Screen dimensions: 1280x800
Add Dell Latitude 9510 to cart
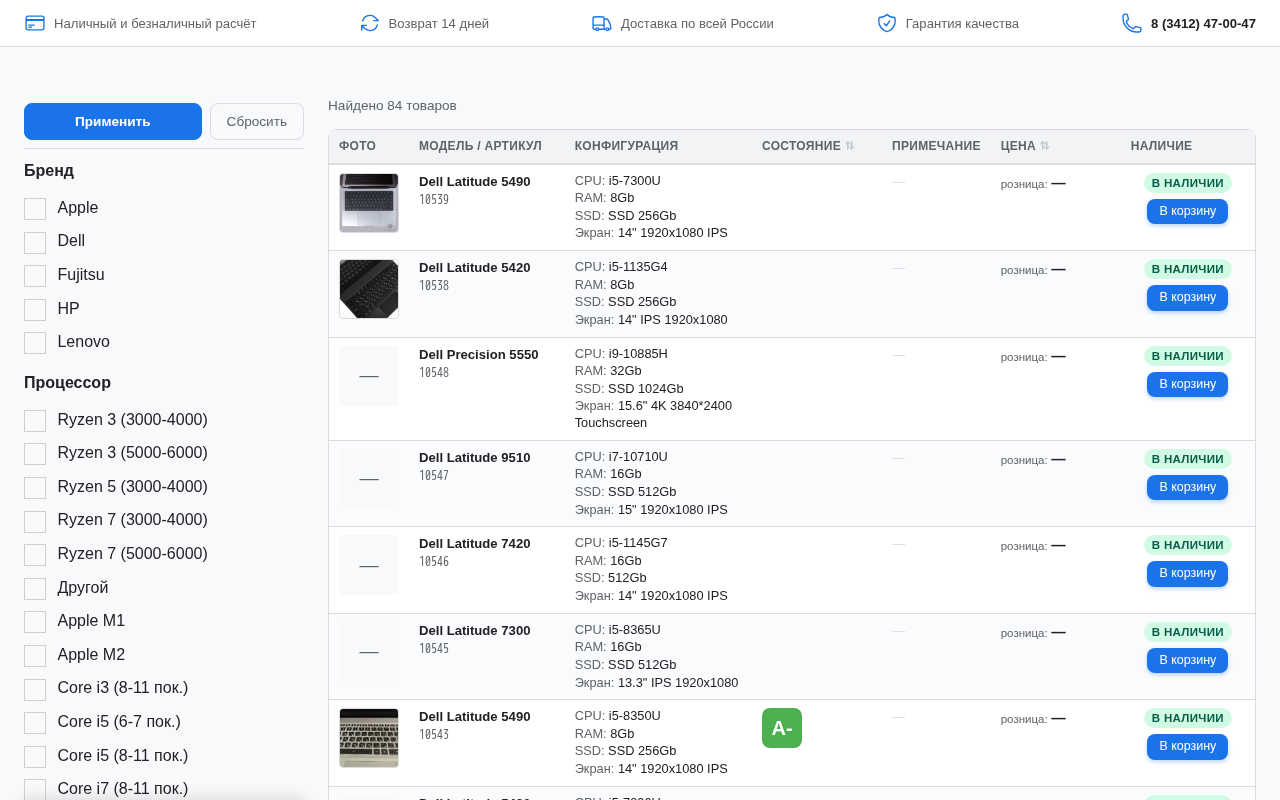[x=1187, y=487]
